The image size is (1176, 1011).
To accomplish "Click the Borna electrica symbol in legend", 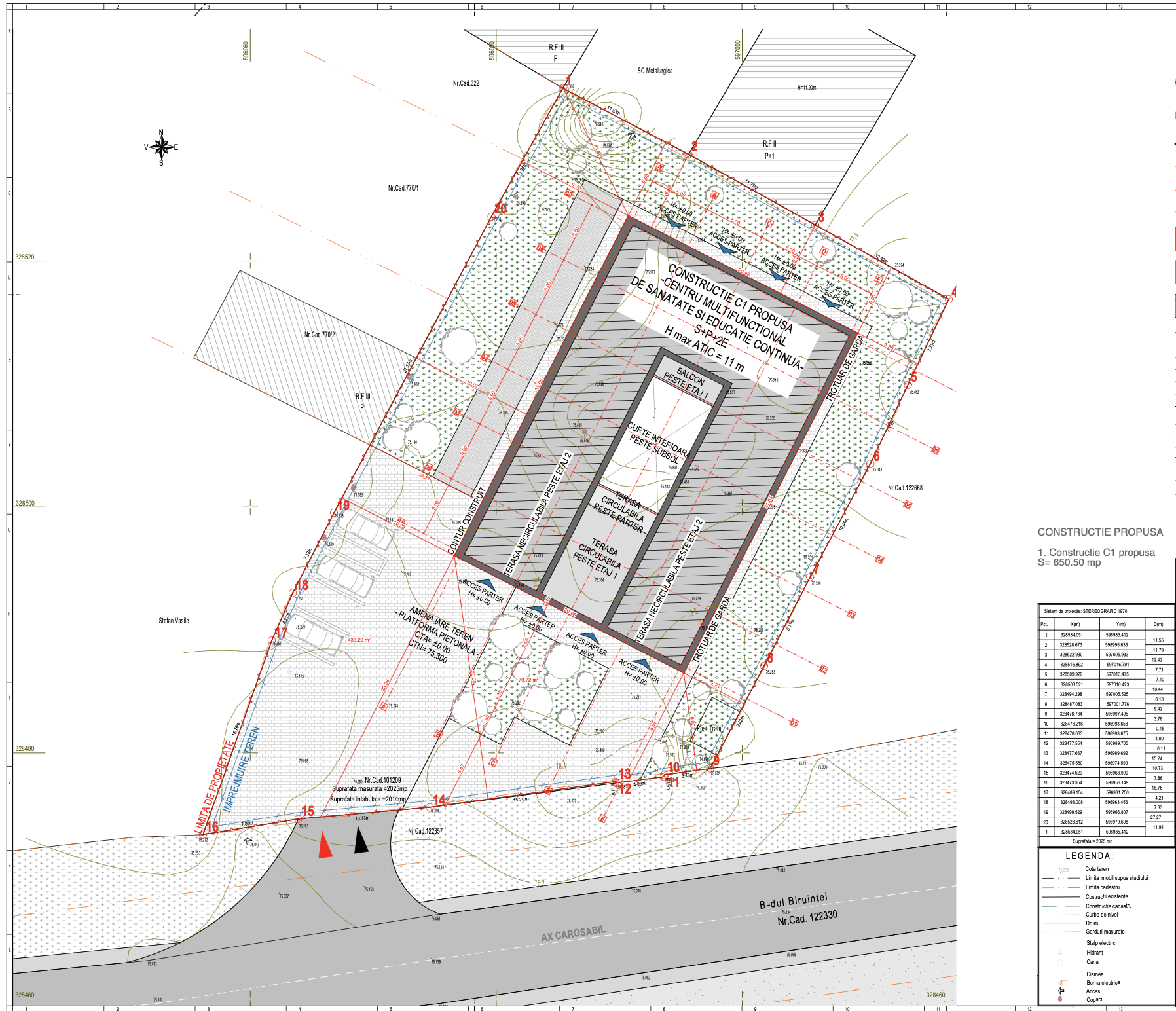I will (x=1061, y=983).
